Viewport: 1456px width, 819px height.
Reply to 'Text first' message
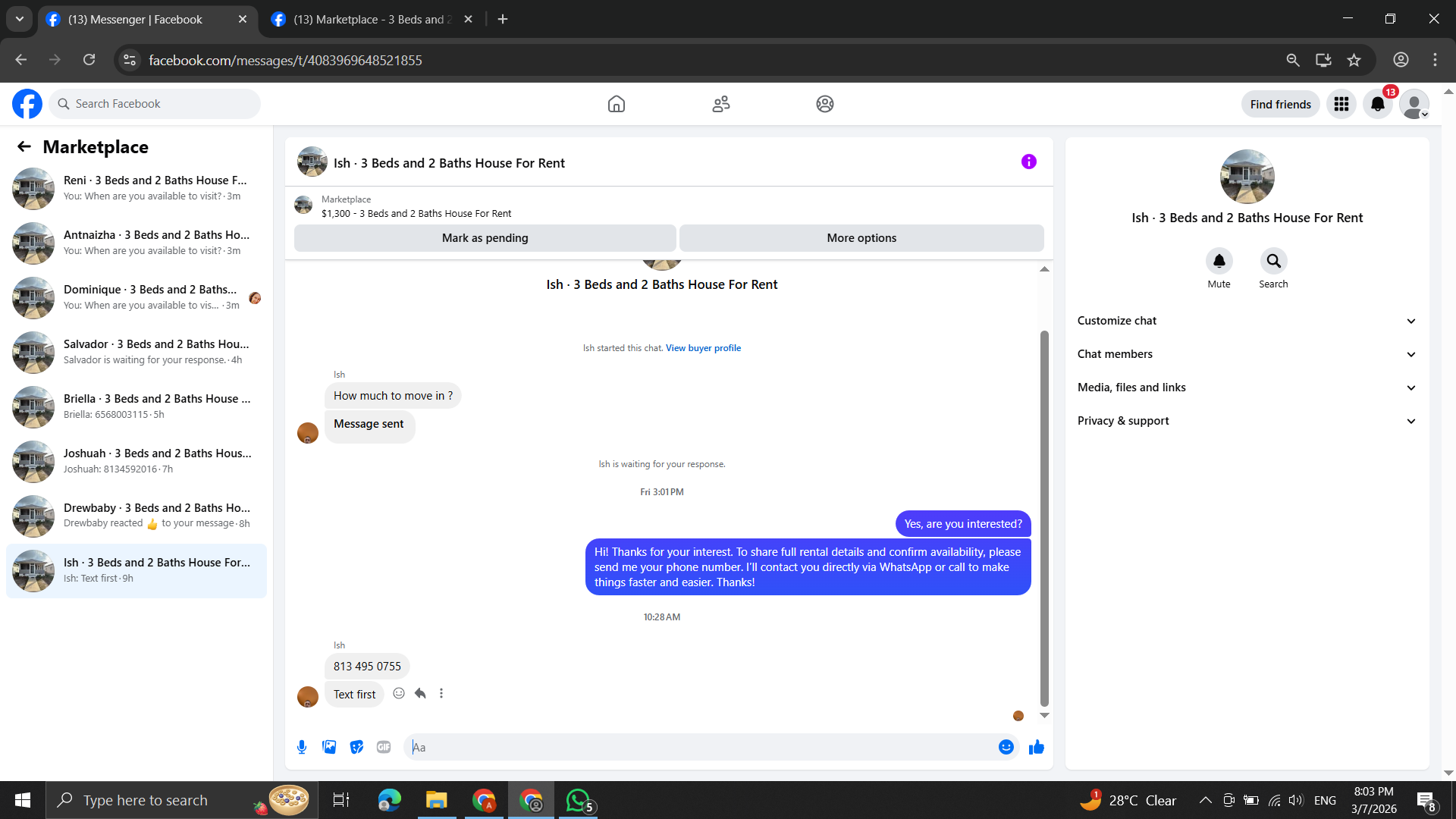420,693
